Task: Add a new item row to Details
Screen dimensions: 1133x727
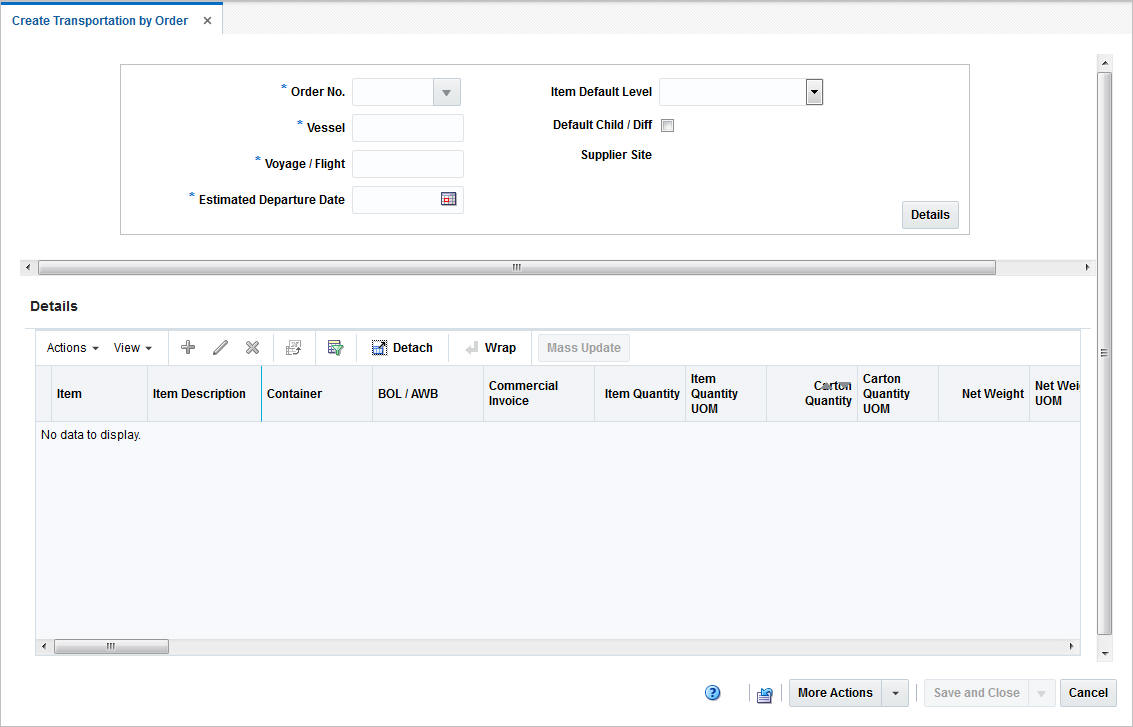Action: click(187, 347)
